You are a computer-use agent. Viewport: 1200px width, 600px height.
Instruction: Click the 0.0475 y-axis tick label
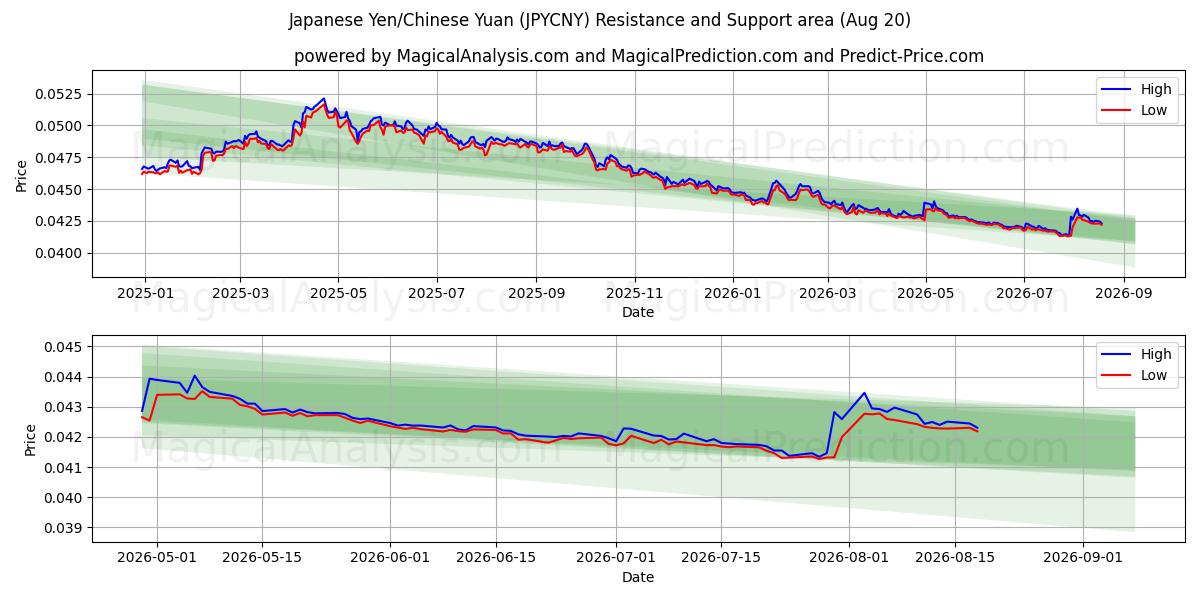61,158
